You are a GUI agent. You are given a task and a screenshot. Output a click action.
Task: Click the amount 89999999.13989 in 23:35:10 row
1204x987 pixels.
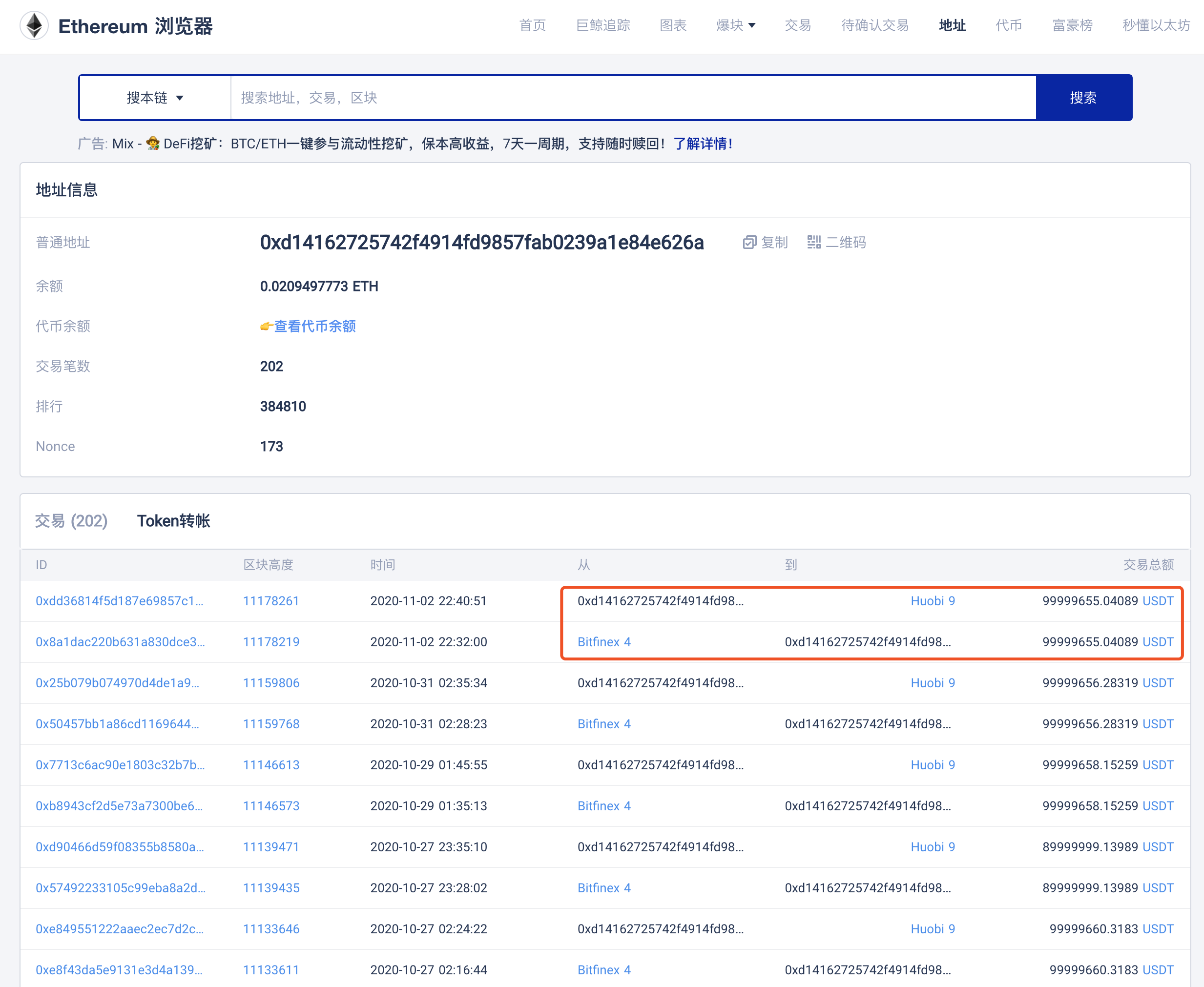tap(1090, 846)
